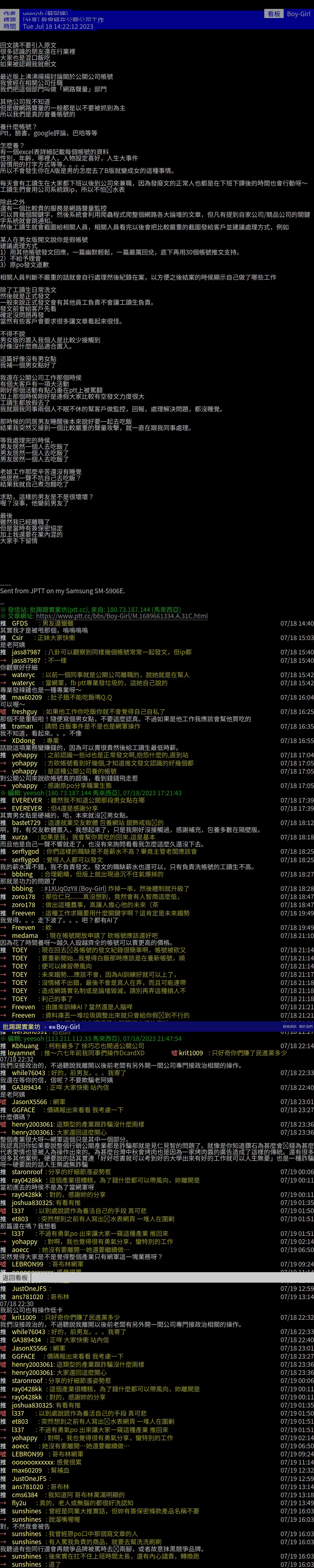The height and width of the screenshot is (1568, 314).
Task: Click username traman in the comments
Action: click(x=23, y=726)
